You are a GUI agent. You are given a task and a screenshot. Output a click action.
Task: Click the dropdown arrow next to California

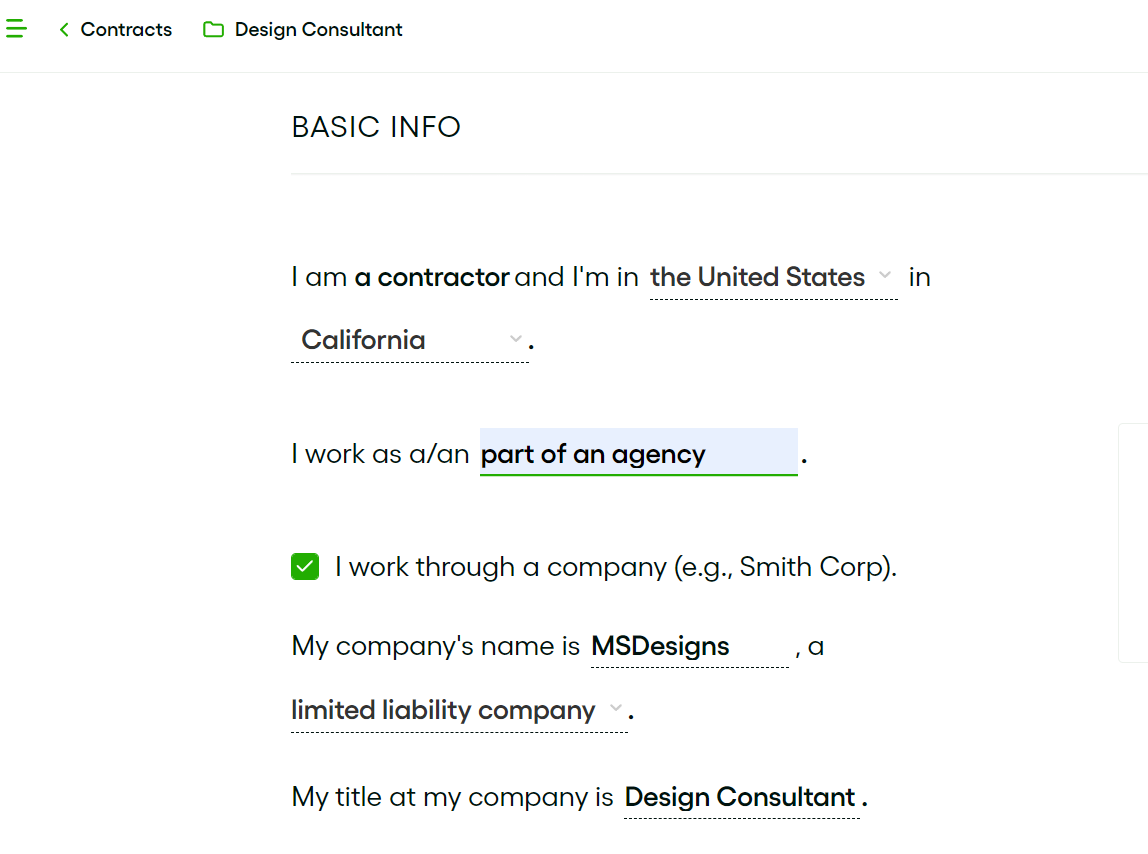click(x=514, y=339)
